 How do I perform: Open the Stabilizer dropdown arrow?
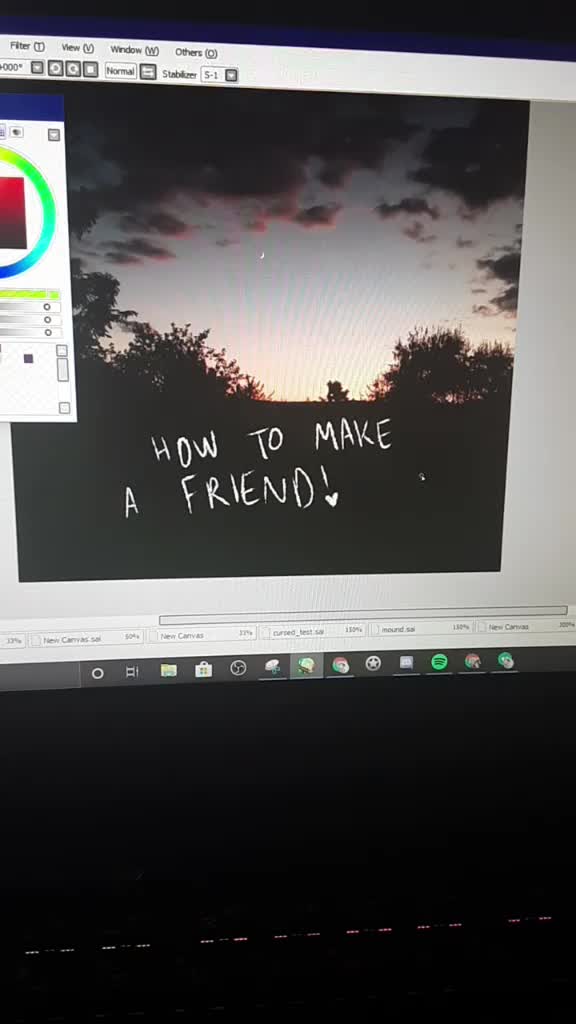[x=231, y=76]
